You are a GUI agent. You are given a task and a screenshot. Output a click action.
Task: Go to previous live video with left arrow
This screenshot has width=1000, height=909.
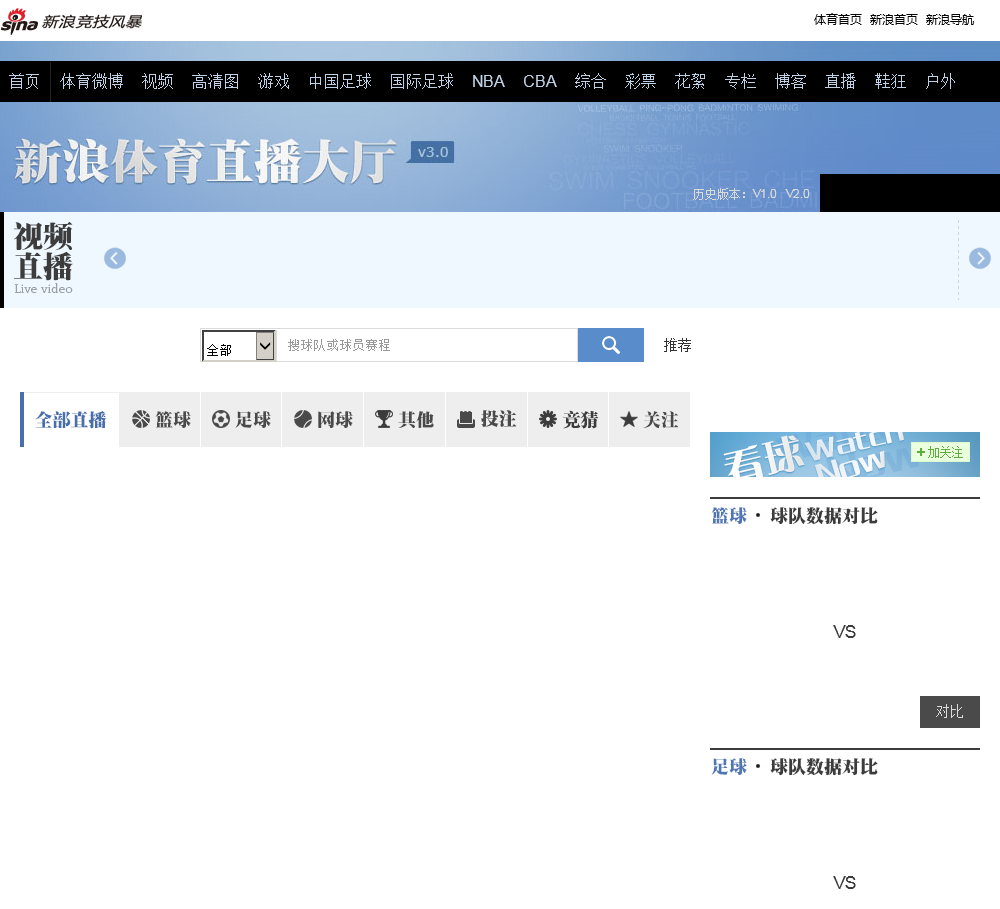[115, 258]
